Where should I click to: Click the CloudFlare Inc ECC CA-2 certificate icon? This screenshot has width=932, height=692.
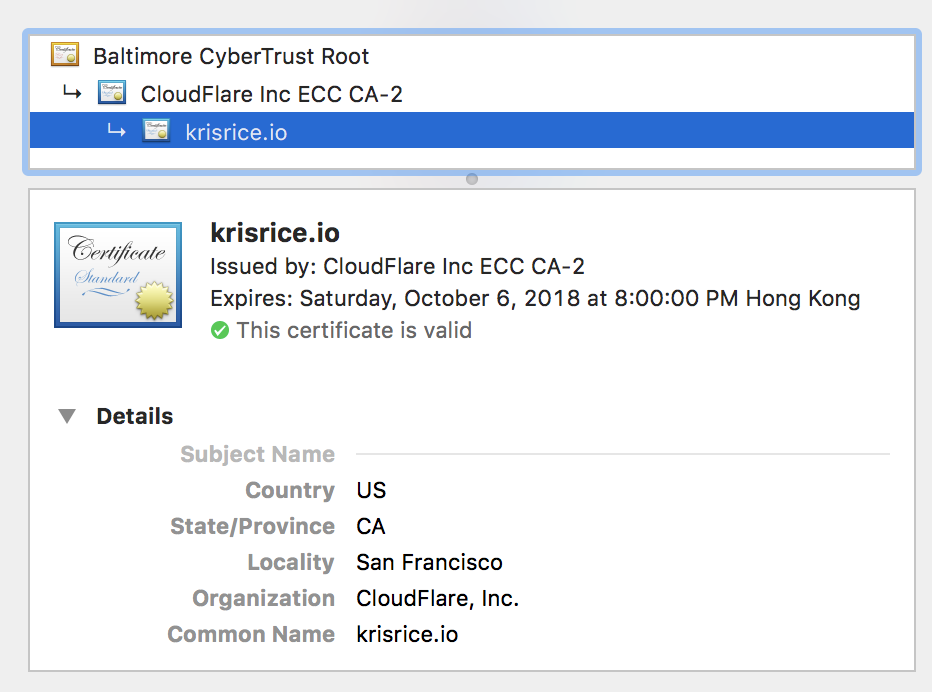[112, 92]
